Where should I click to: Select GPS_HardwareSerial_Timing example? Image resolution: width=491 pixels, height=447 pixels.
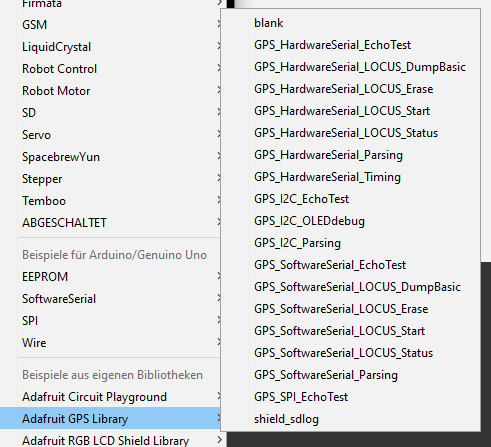click(x=351, y=177)
